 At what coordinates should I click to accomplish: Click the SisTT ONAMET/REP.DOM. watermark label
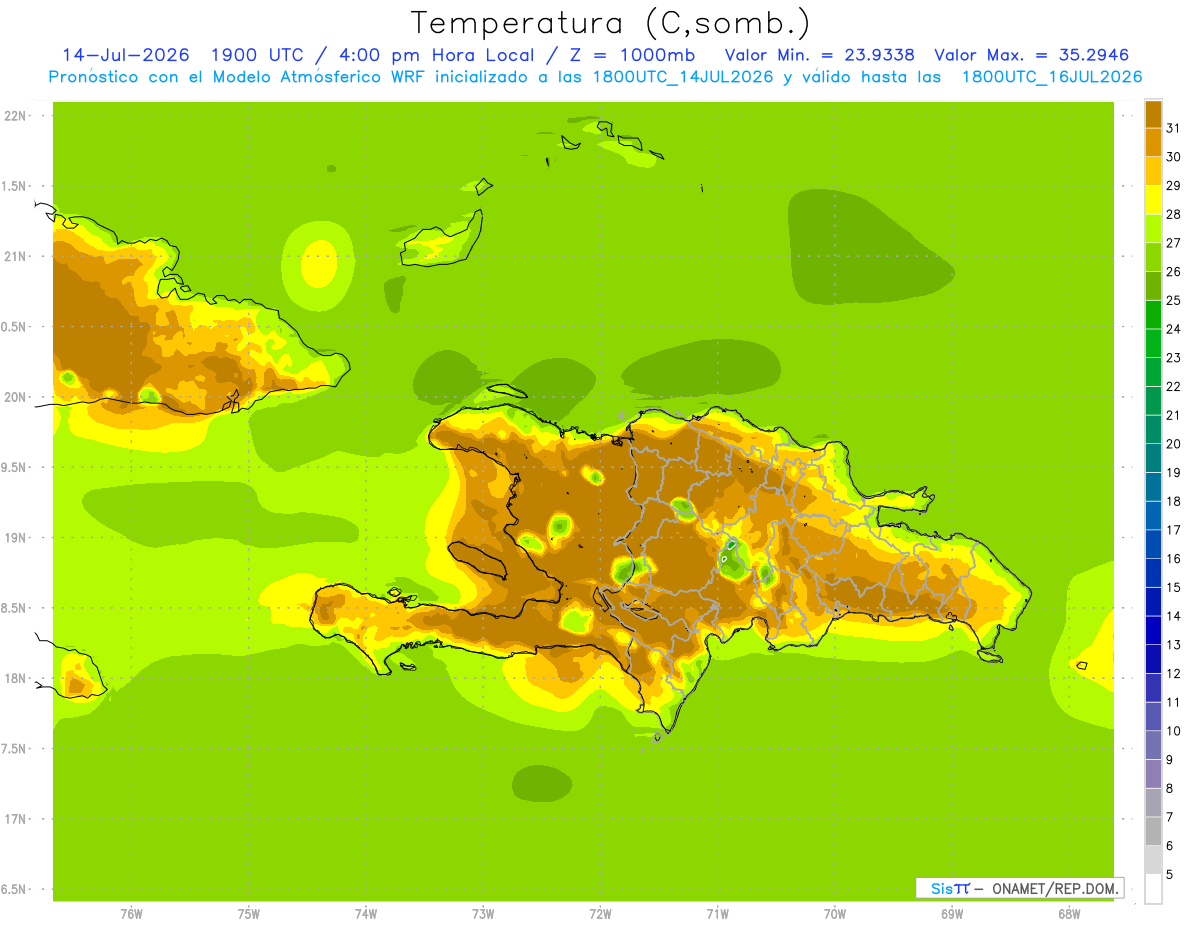tap(1019, 888)
